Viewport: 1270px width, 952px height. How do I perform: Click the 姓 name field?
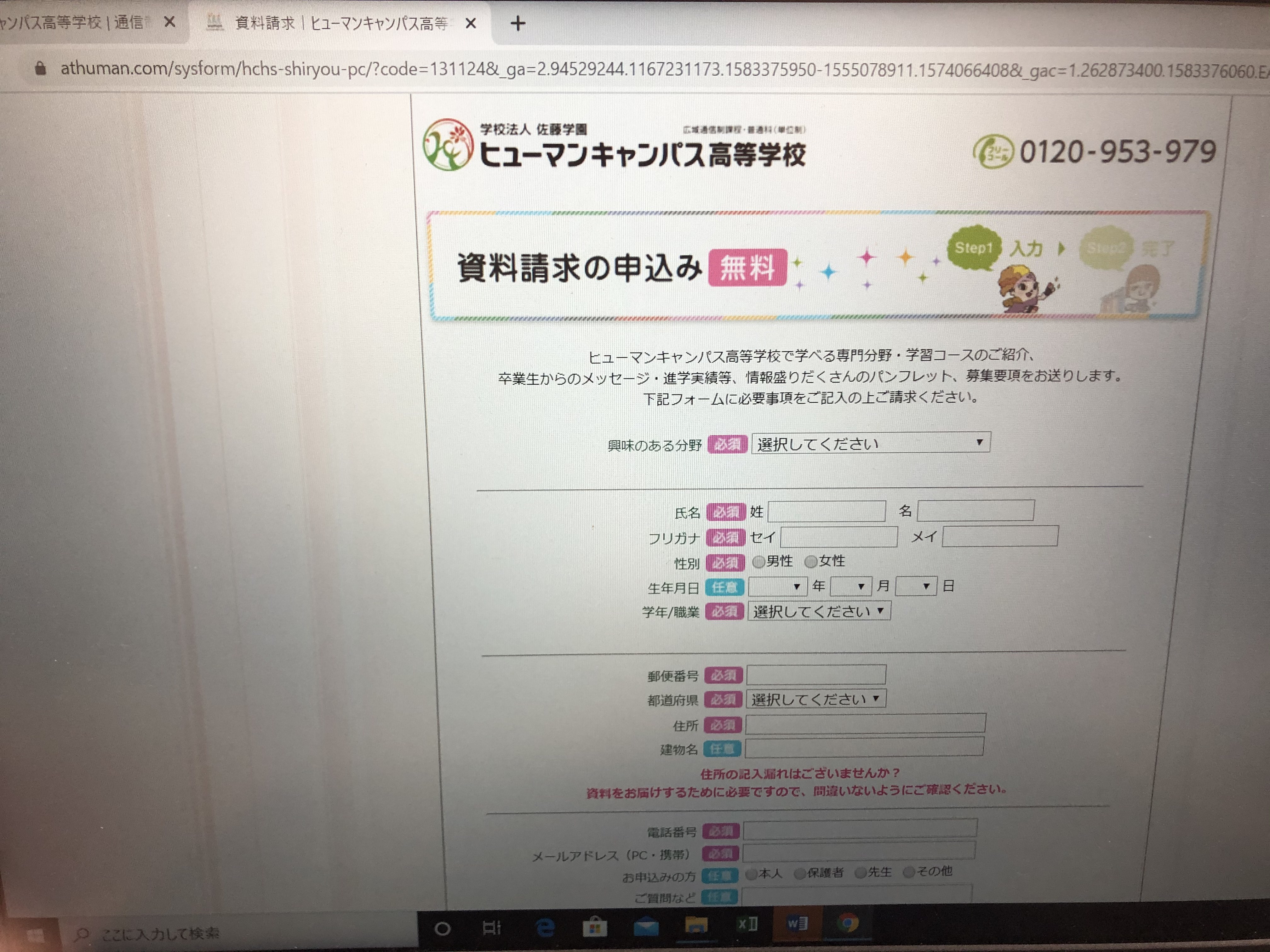pyautogui.click(x=826, y=511)
